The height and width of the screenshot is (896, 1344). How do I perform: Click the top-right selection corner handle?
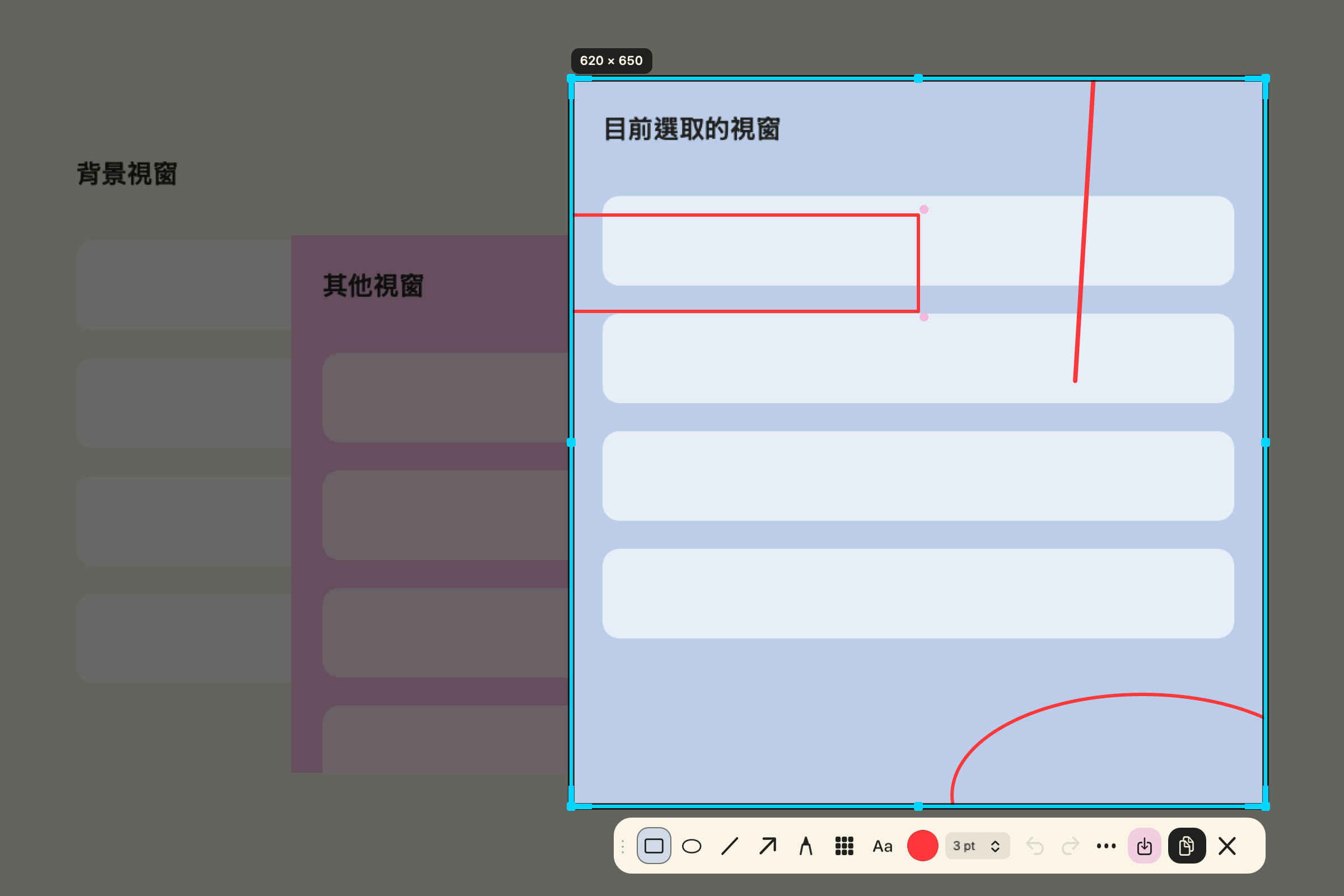pyautogui.click(x=1266, y=78)
